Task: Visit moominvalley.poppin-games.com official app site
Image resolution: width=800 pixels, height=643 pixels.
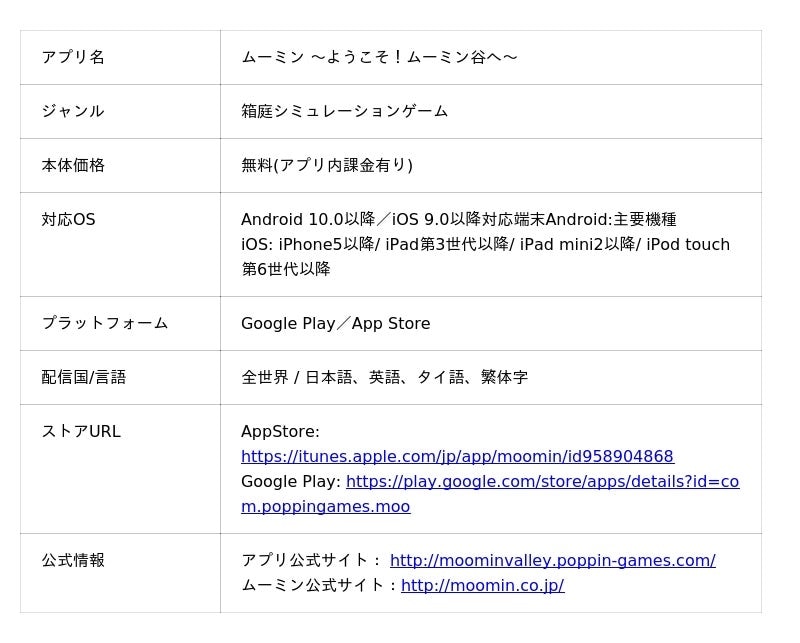Action: pyautogui.click(x=553, y=560)
